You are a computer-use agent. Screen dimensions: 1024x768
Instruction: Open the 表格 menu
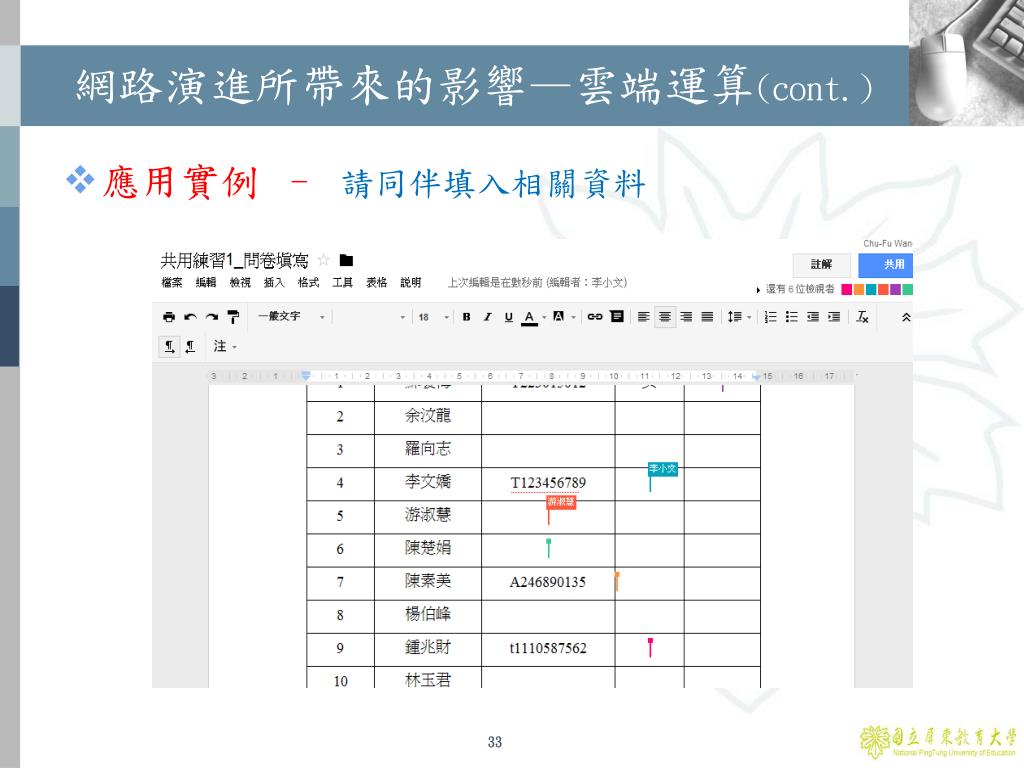point(376,282)
